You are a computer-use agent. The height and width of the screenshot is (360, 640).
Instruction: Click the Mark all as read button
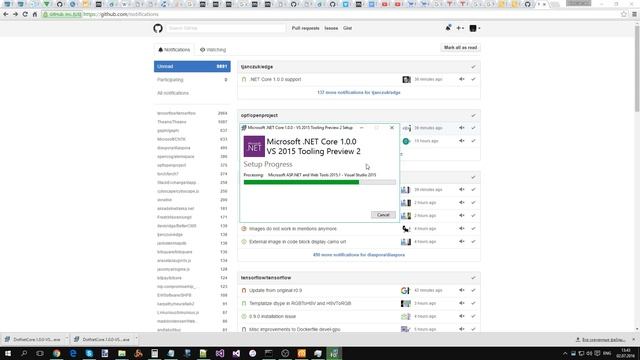(x=460, y=48)
